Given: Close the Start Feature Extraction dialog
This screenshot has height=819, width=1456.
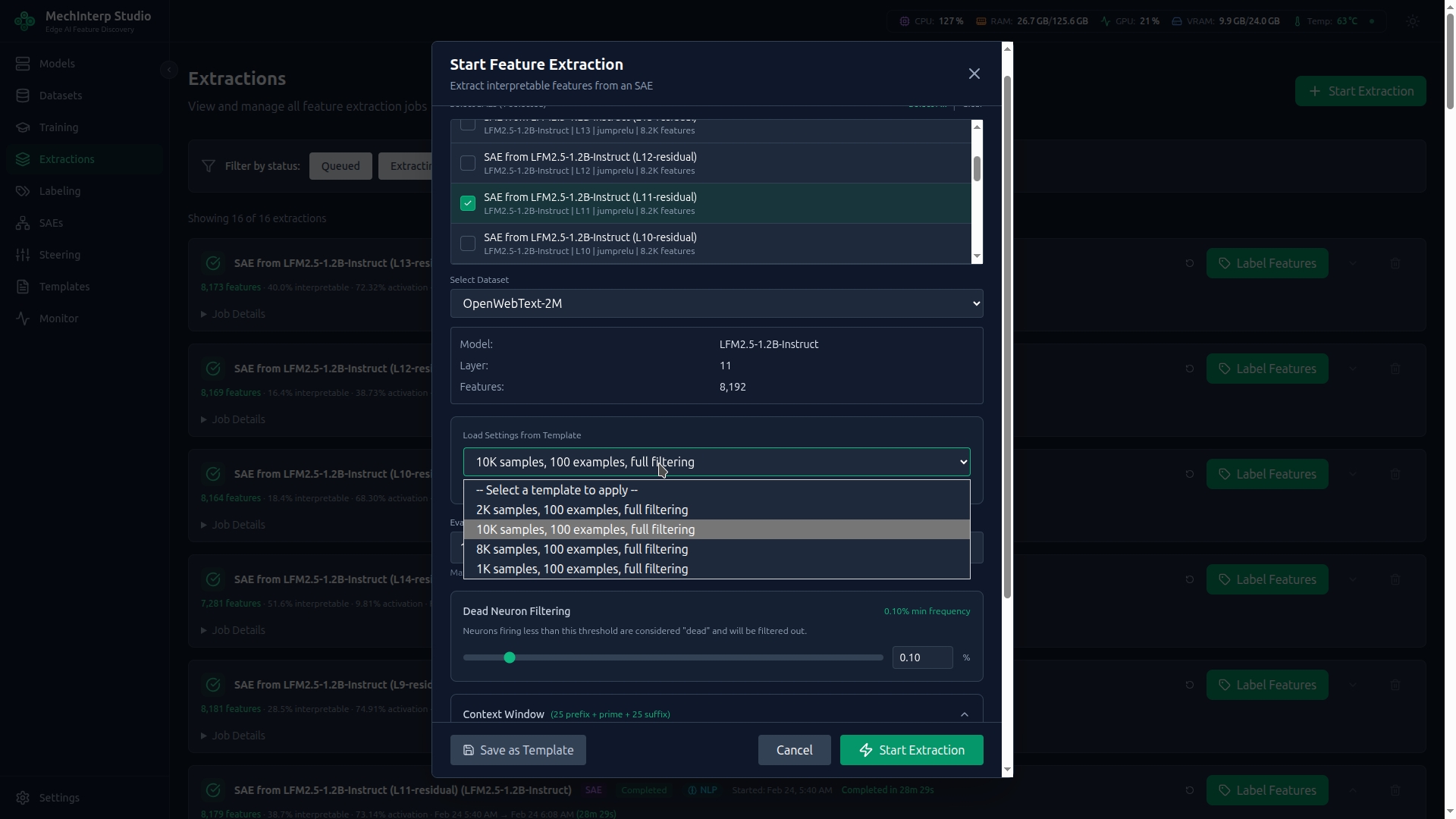Looking at the screenshot, I should pyautogui.click(x=974, y=74).
